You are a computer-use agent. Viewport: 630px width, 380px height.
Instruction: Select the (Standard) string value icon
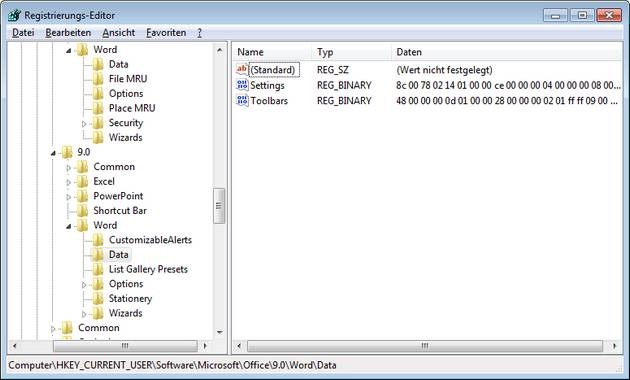point(242,69)
